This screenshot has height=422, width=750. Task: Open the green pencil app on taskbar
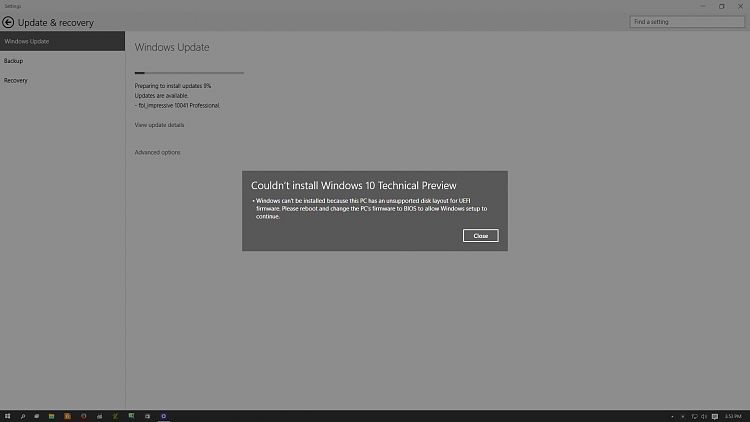tap(115, 416)
